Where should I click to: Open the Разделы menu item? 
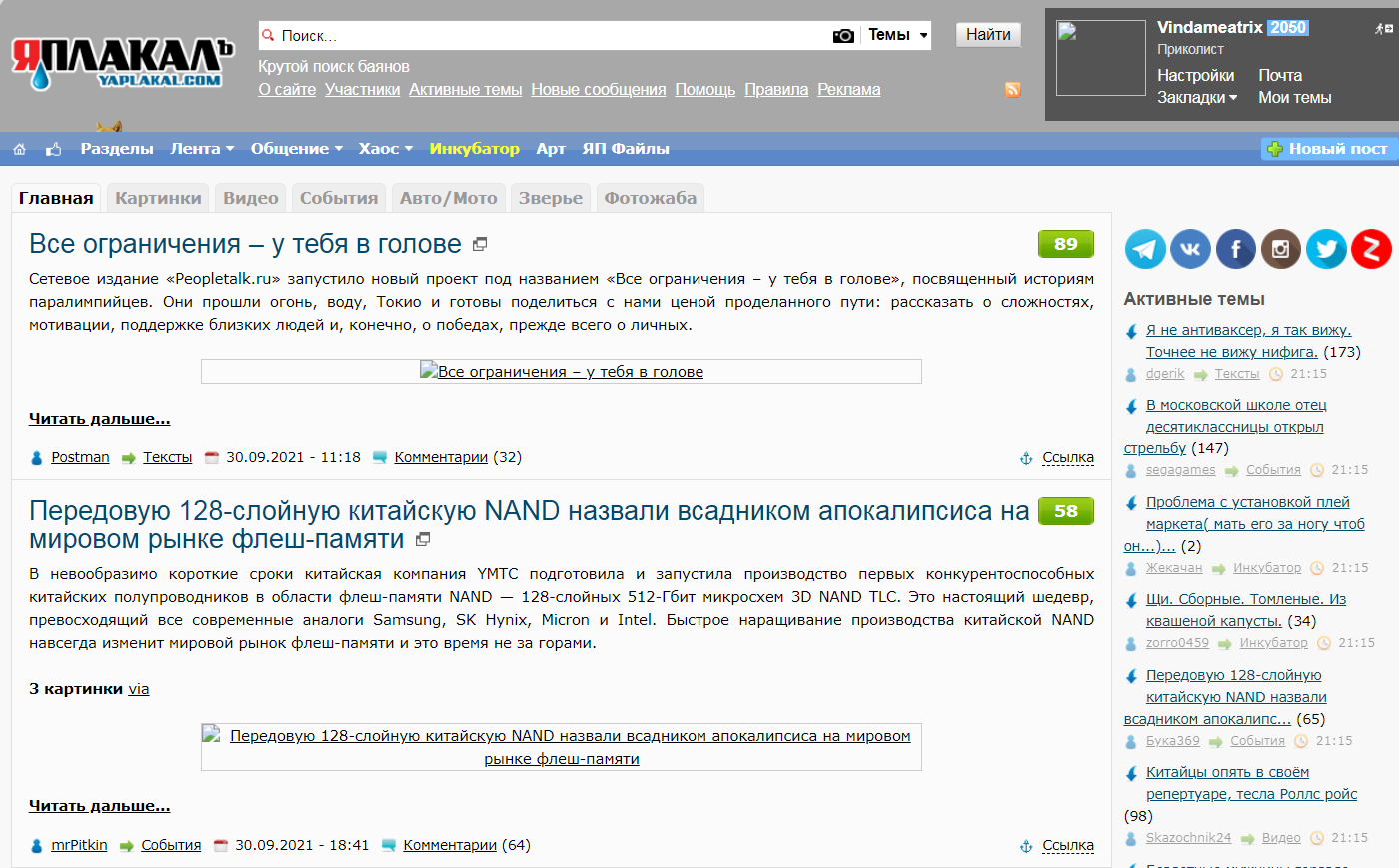117,149
